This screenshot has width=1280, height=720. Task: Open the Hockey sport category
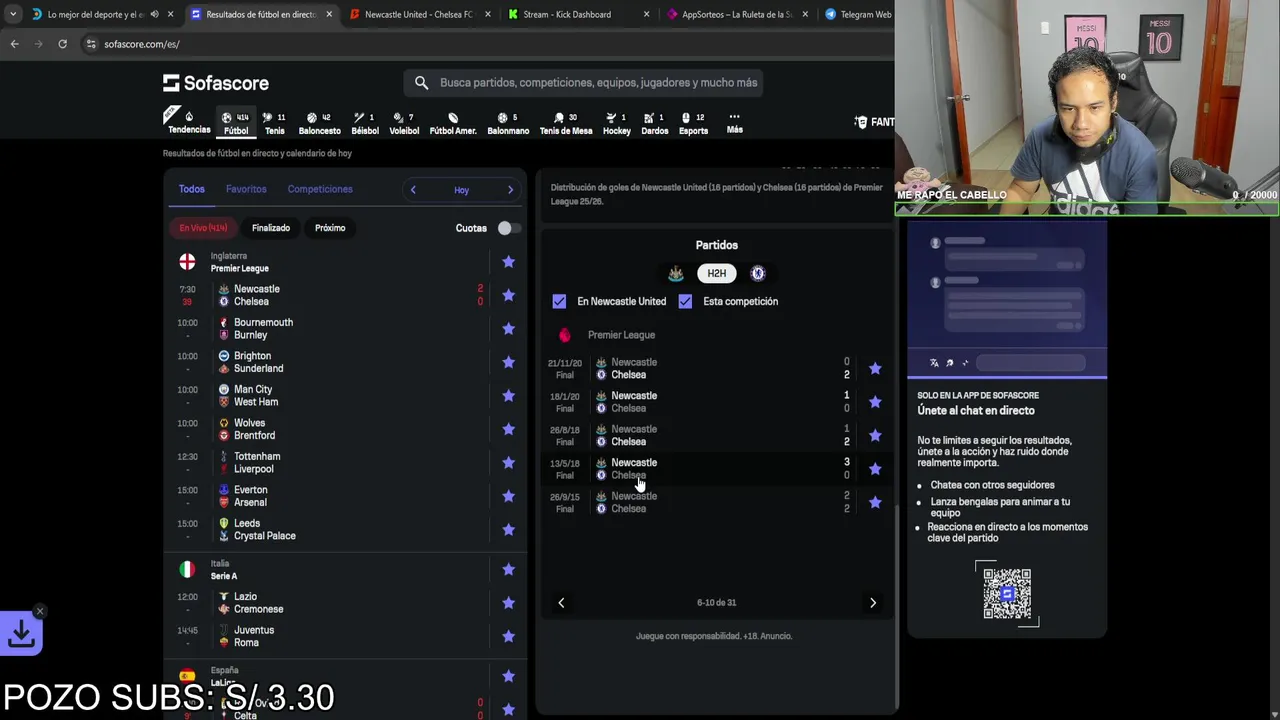click(616, 123)
